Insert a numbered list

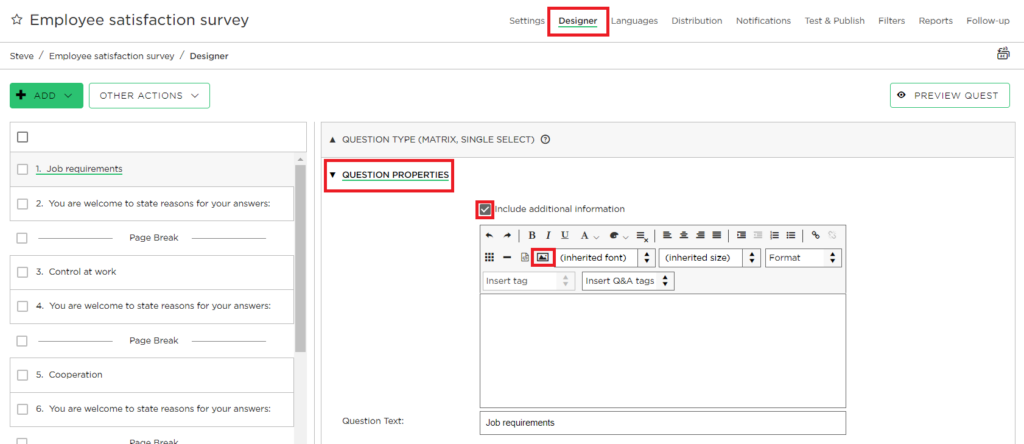point(775,235)
